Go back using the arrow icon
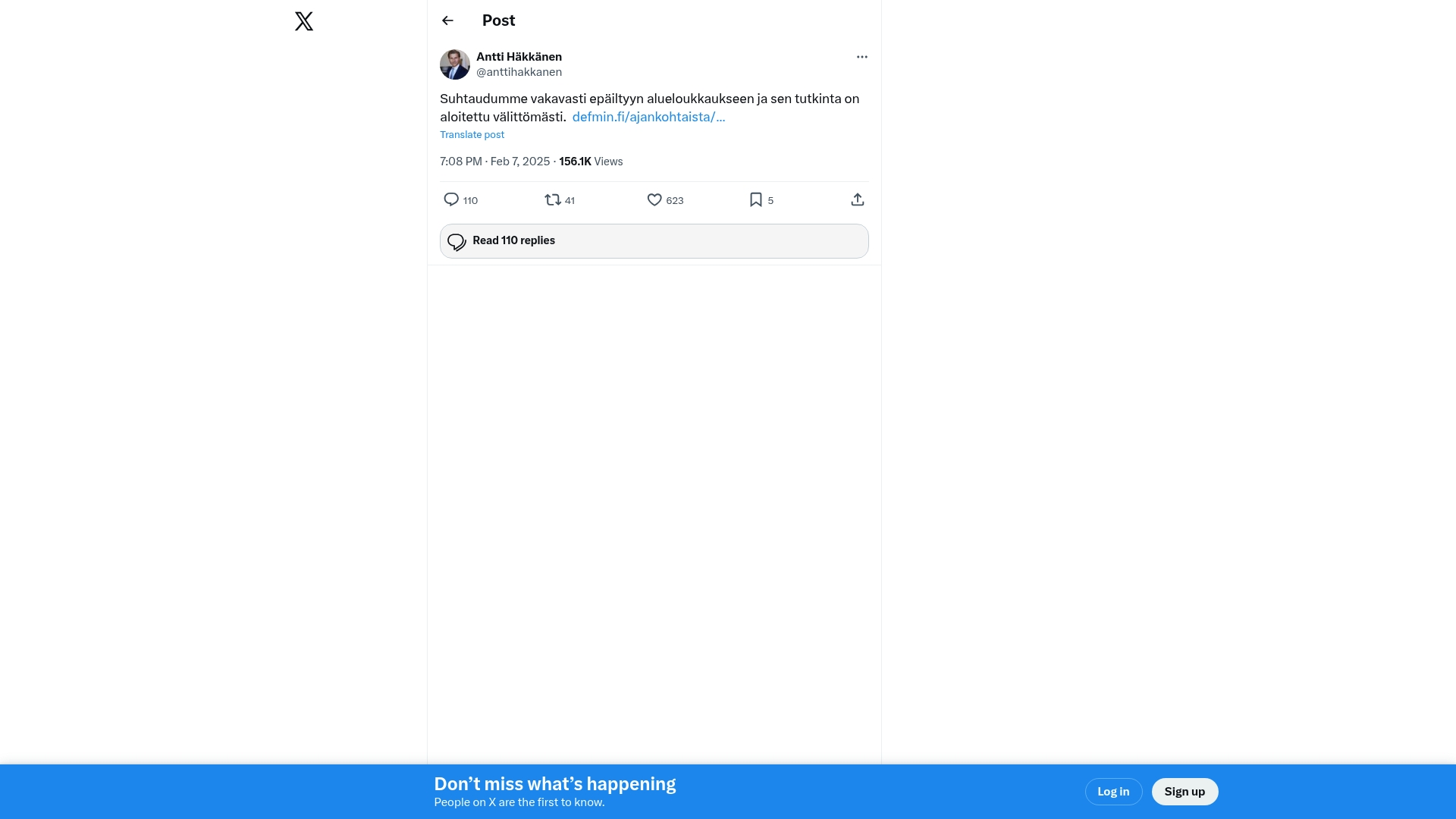 click(447, 20)
